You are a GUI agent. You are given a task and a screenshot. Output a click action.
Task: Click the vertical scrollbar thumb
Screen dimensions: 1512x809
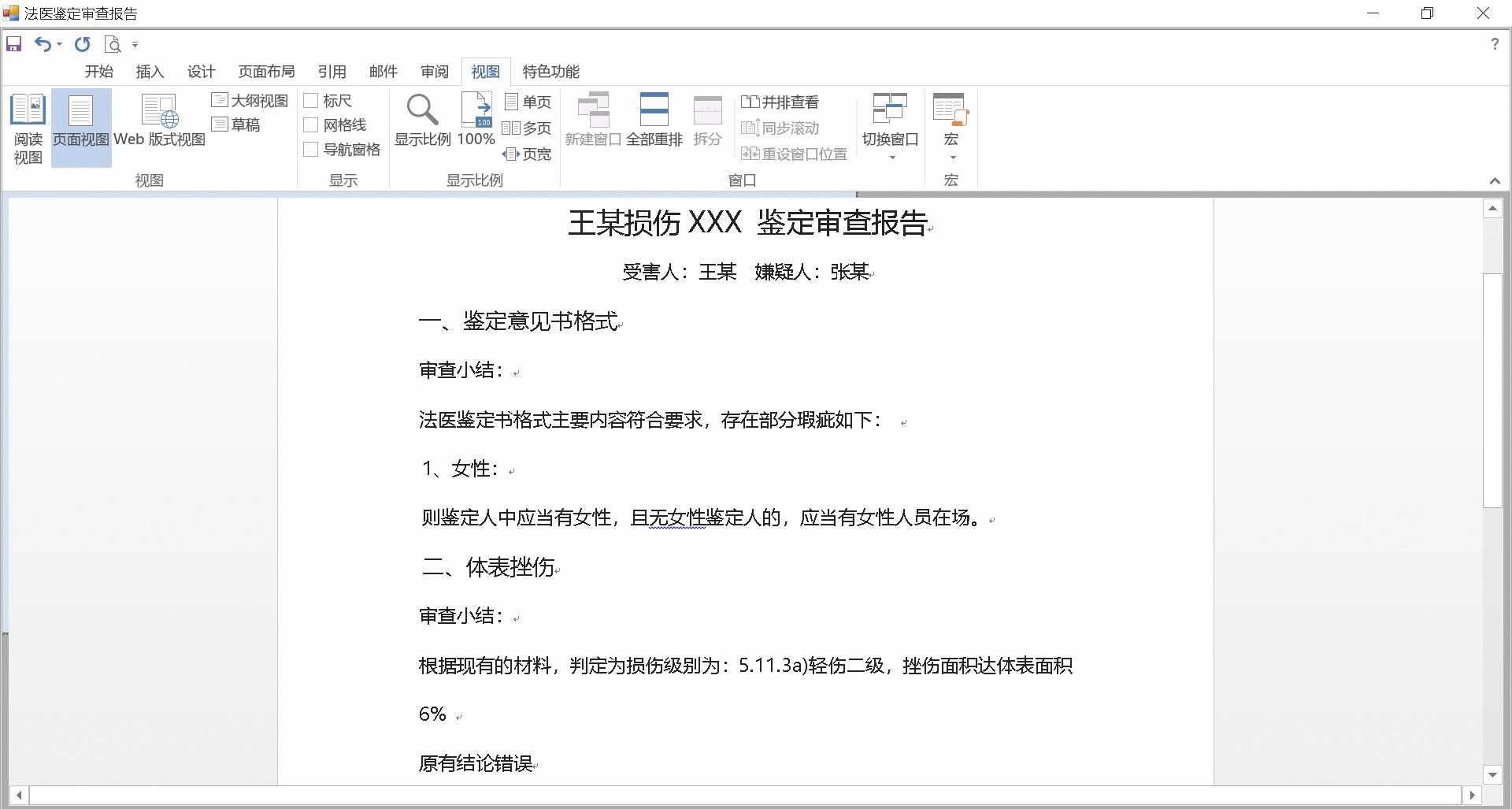(x=1492, y=390)
